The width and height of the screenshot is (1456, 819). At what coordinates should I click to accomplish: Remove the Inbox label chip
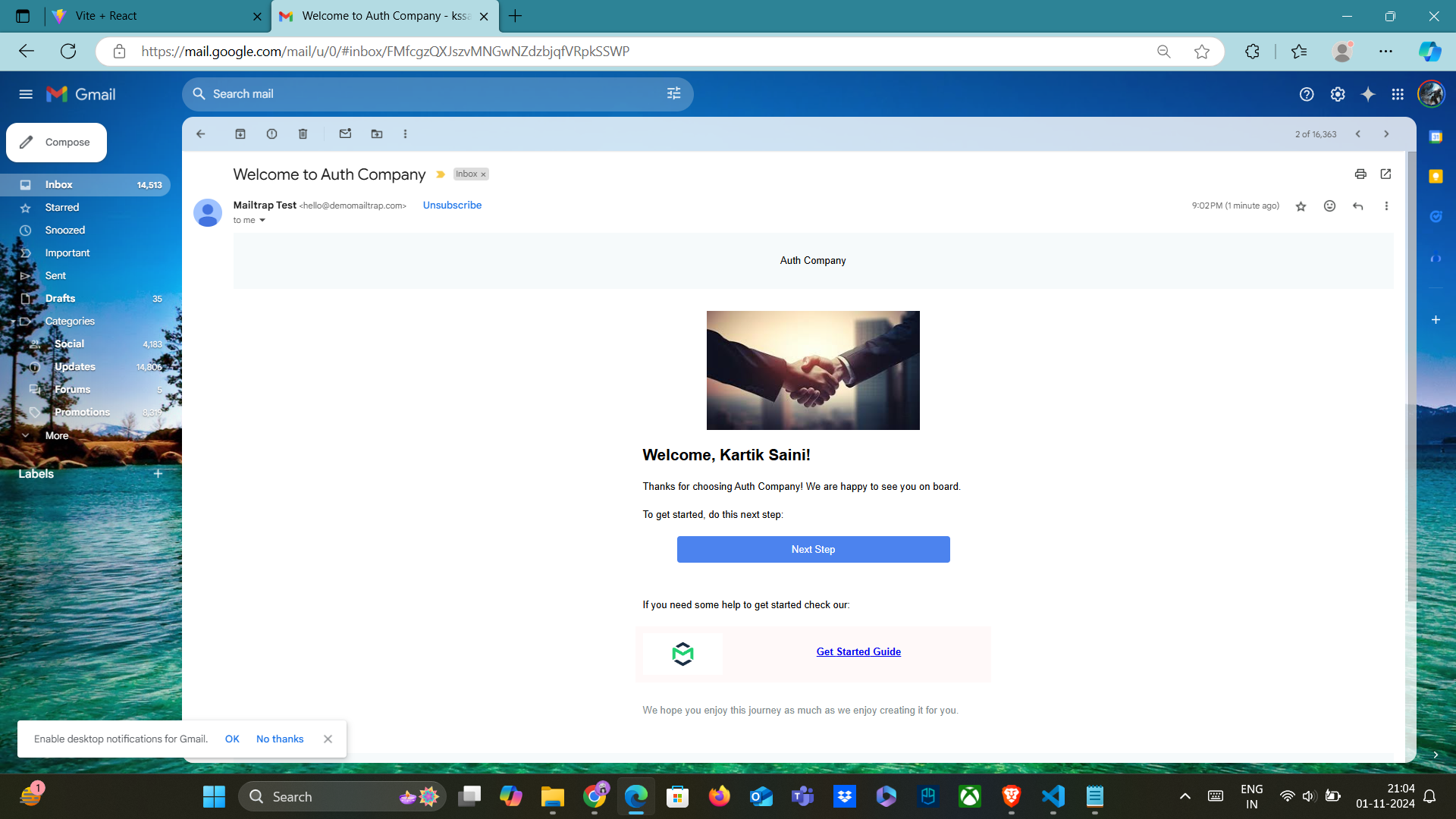point(483,174)
